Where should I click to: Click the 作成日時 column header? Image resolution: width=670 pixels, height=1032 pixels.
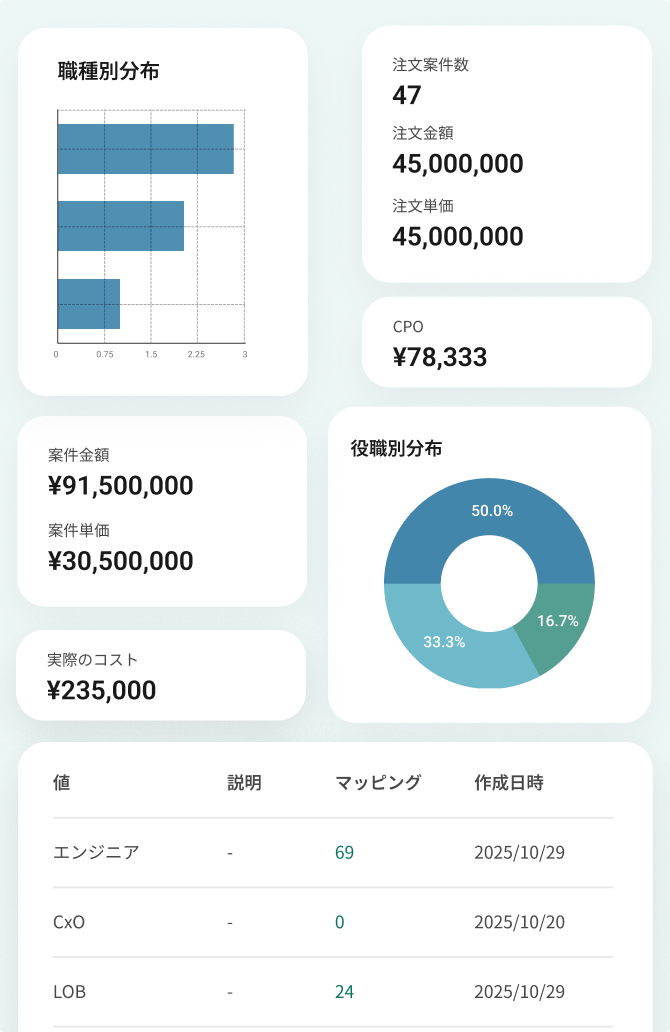[x=509, y=783]
